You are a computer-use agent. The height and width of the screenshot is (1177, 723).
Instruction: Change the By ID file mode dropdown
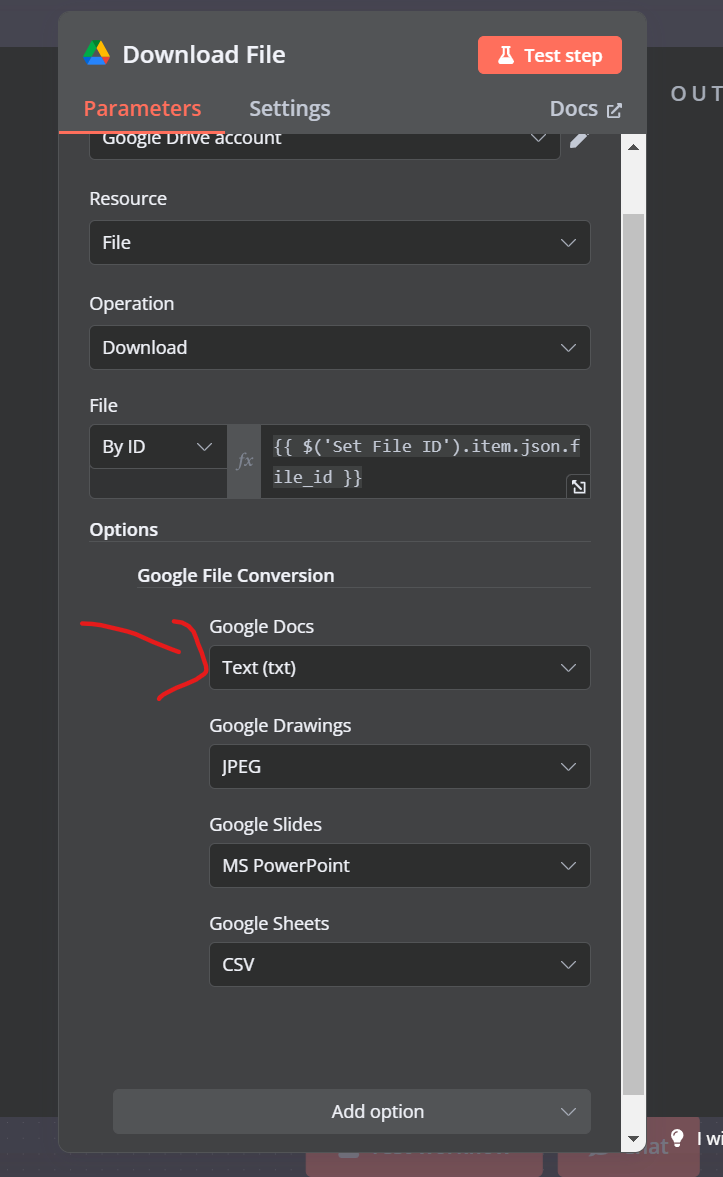[x=158, y=447]
